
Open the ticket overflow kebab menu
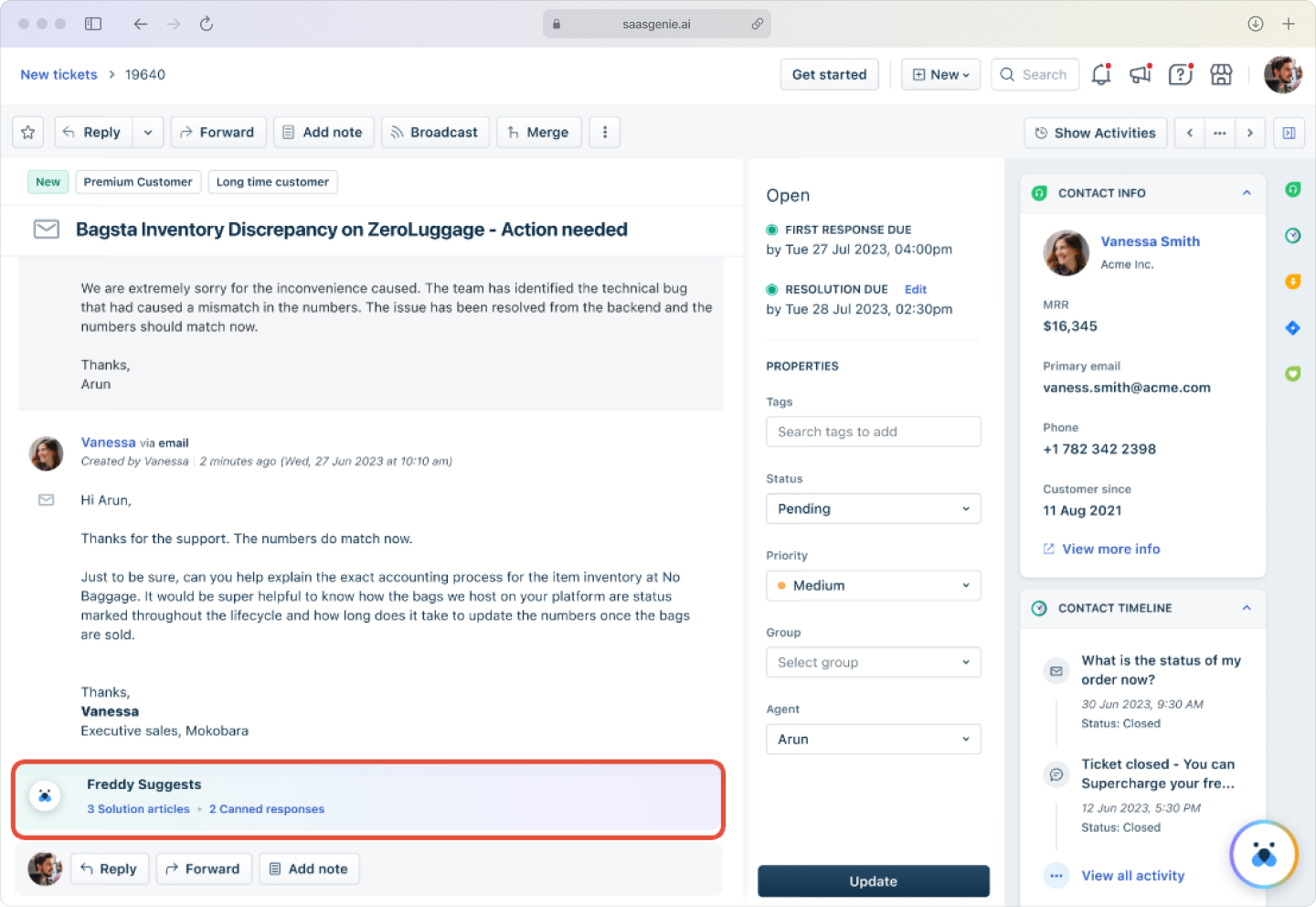click(604, 132)
